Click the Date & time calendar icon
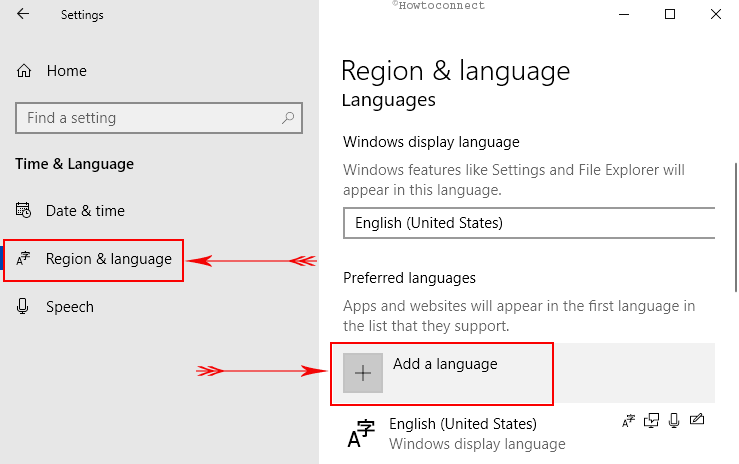Viewport: 739px width, 464px height. click(x=23, y=210)
